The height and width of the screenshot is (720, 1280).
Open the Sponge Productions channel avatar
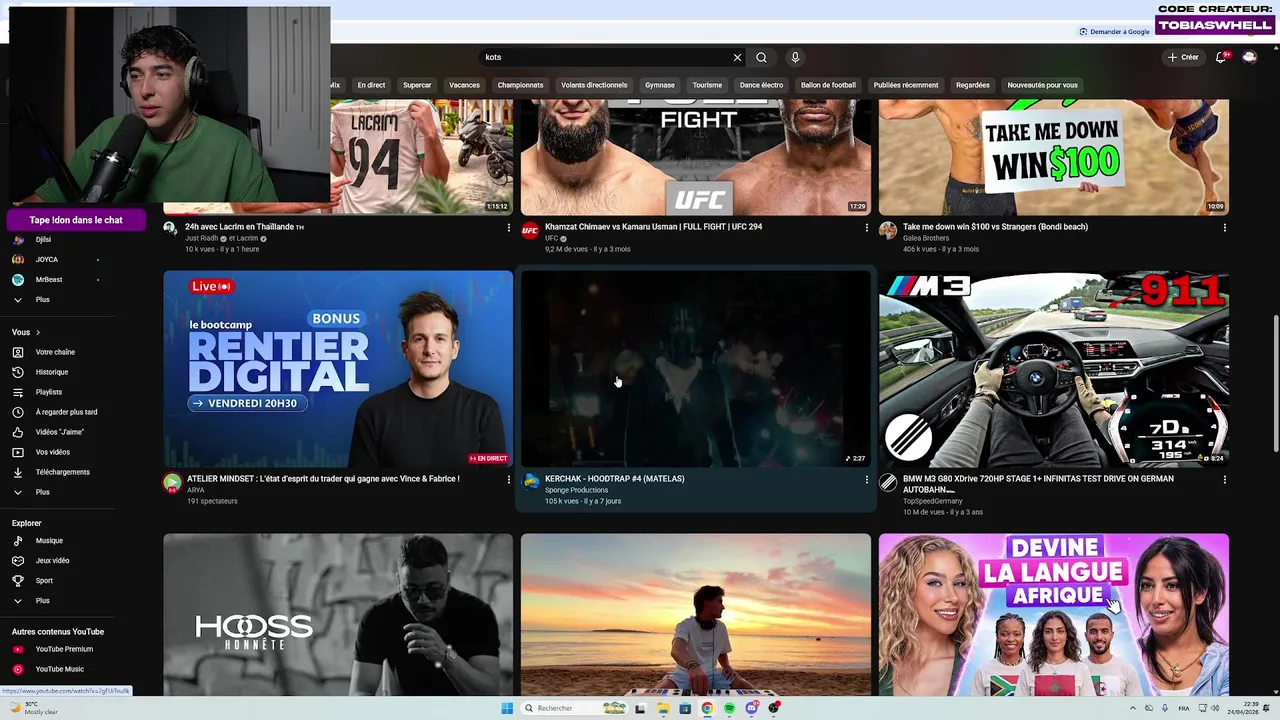530,483
